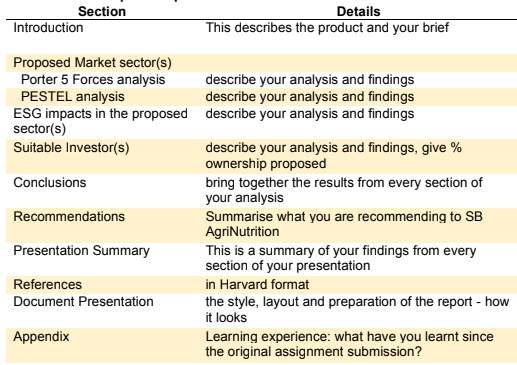Select the Conclusions row label

tap(50, 182)
